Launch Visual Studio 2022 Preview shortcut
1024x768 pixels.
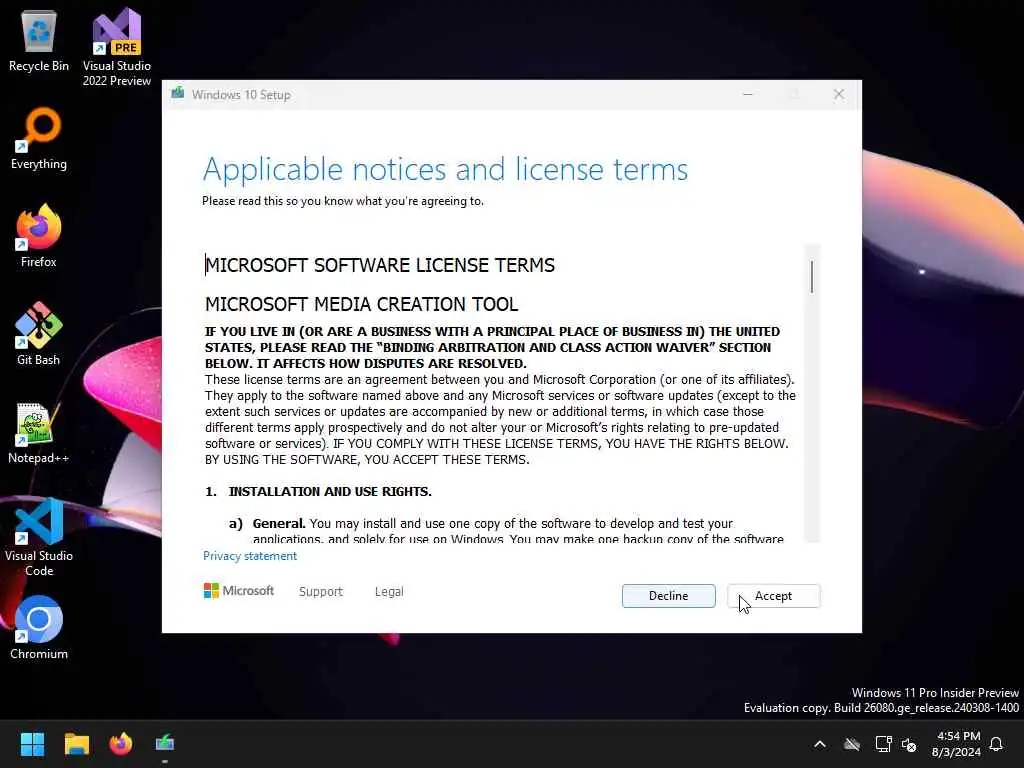[116, 47]
